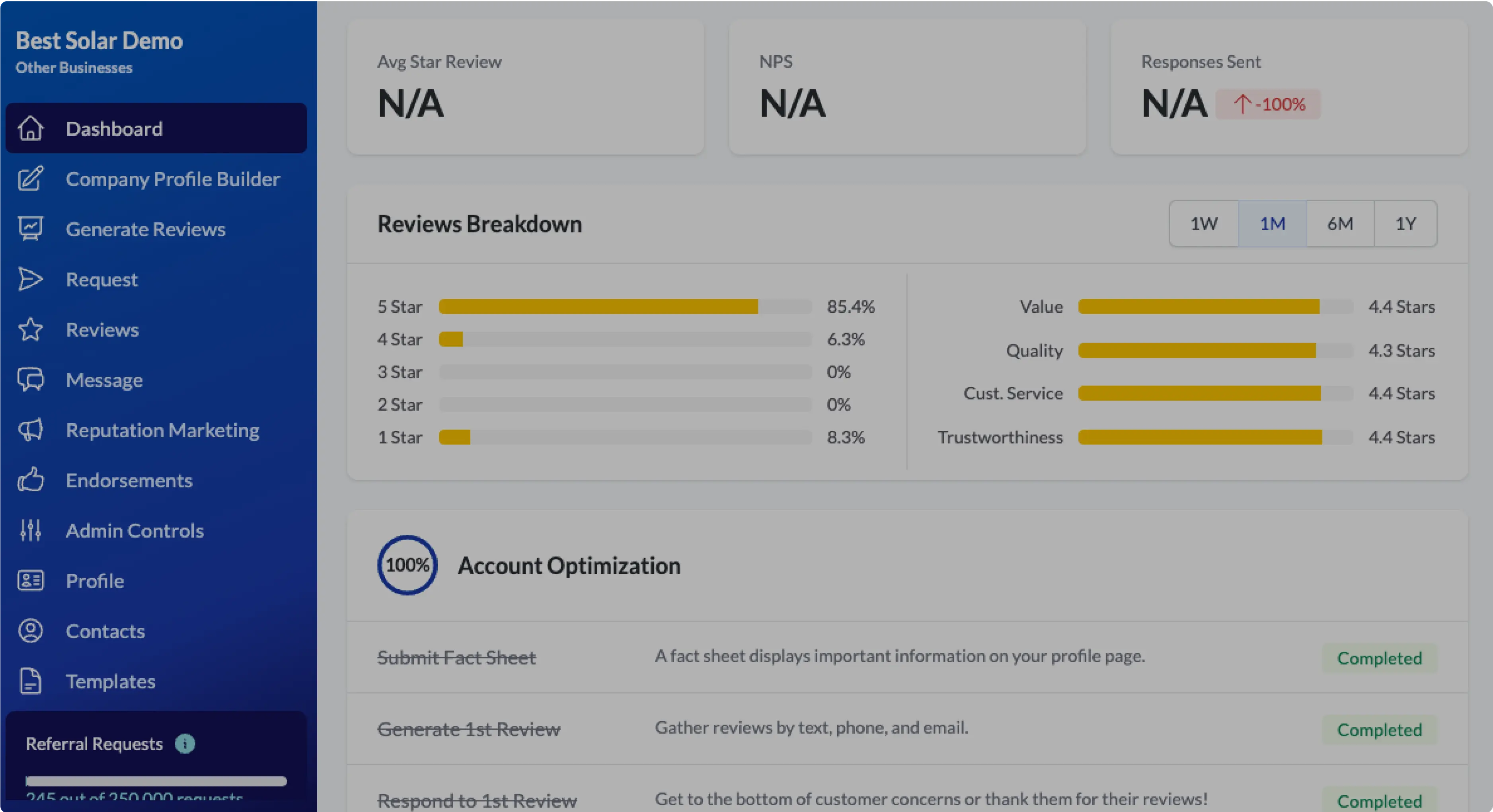Viewport: 1493px width, 812px height.
Task: Click the Referral Requests progress bar
Action: click(156, 781)
